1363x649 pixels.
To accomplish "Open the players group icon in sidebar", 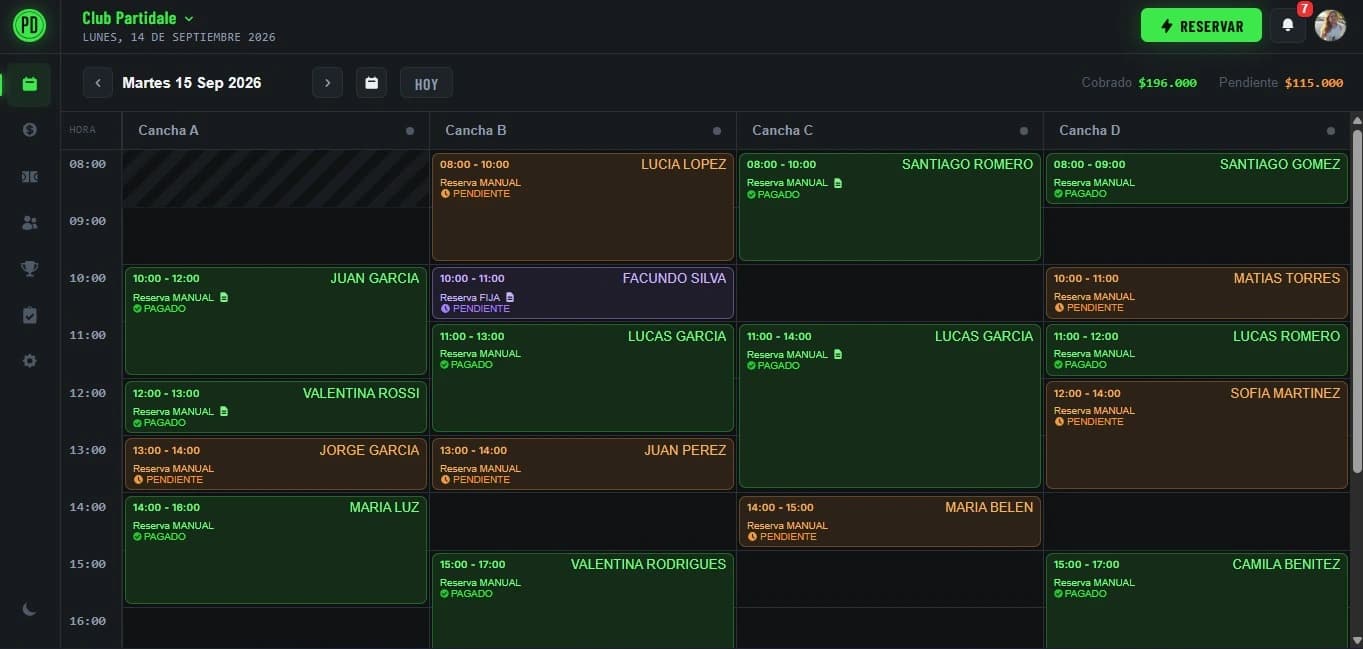I will [x=29, y=223].
